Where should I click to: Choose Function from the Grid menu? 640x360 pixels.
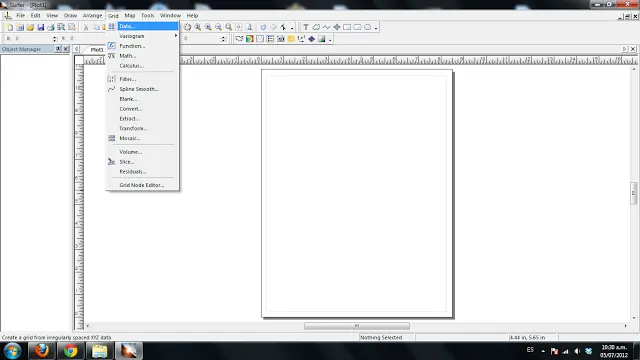click(x=142, y=46)
